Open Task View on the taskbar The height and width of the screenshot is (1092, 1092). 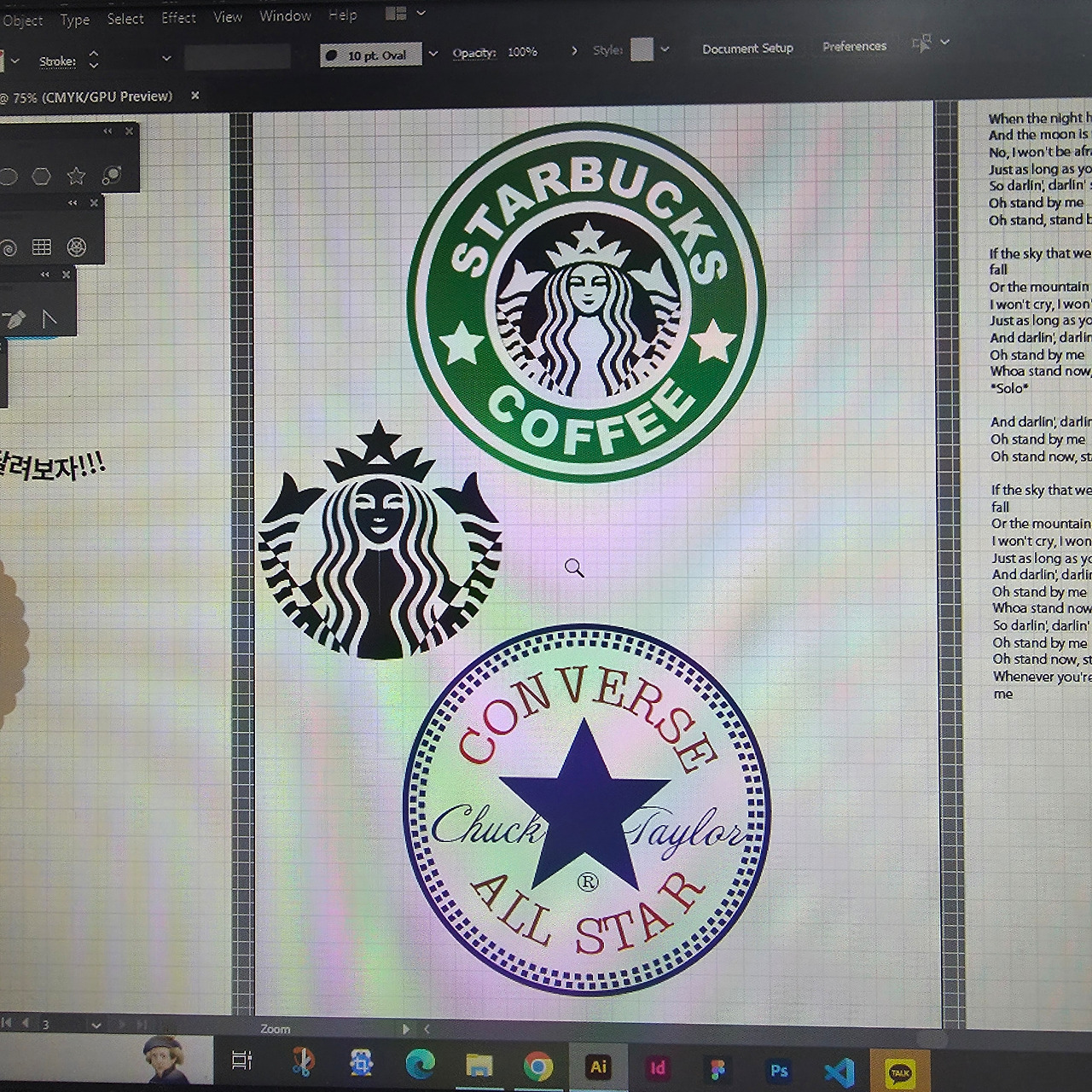coord(242,1060)
